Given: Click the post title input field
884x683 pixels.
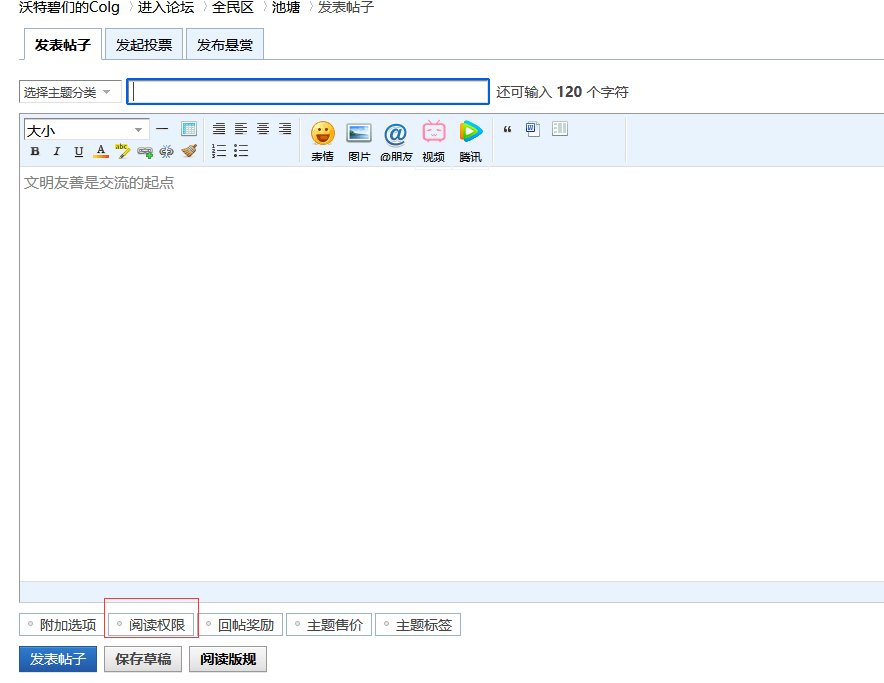Looking at the screenshot, I should coord(308,92).
